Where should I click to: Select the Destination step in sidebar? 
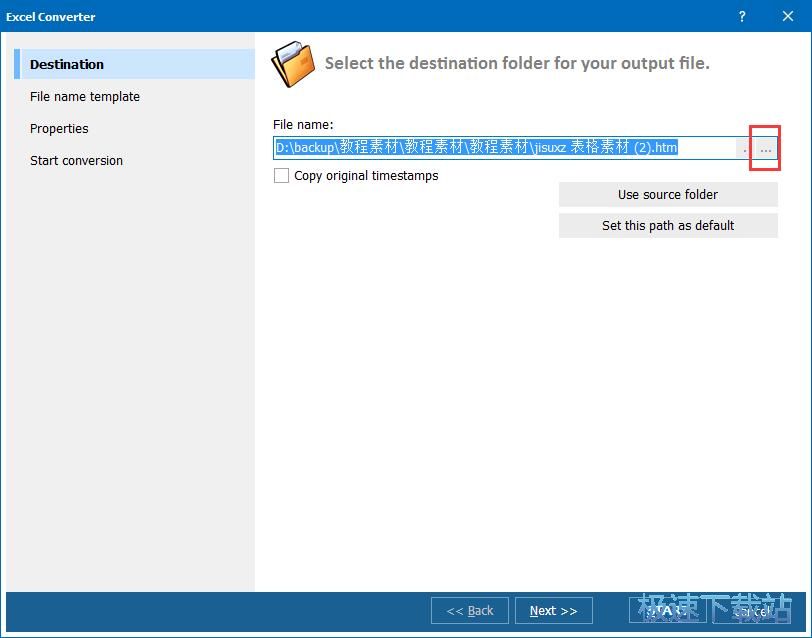coord(135,64)
